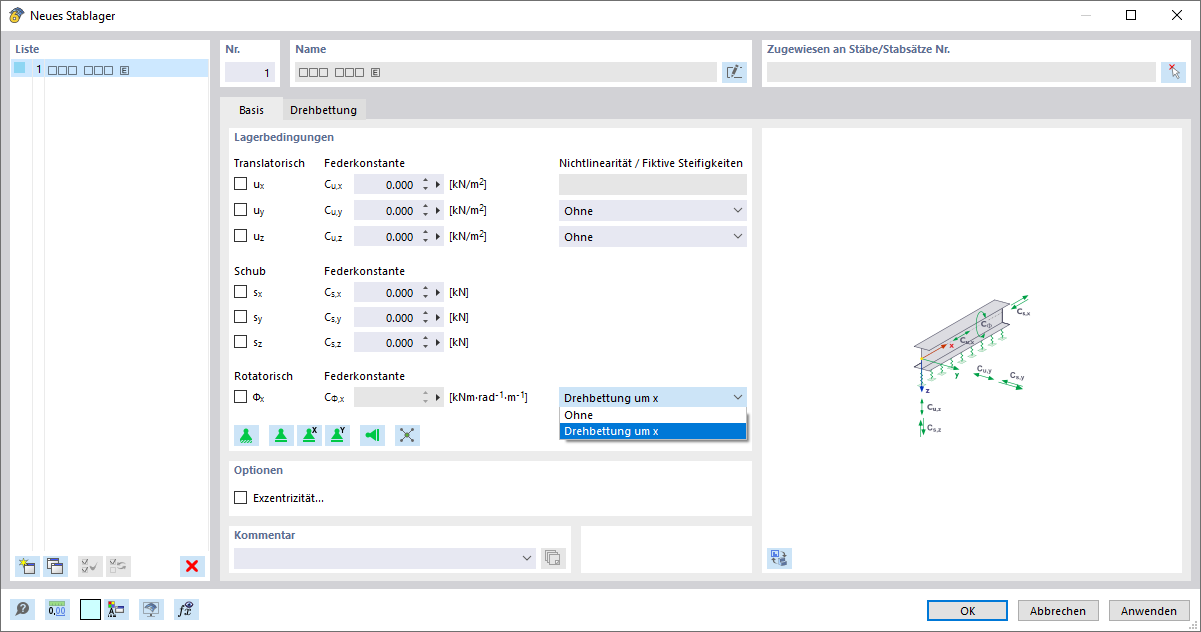
Task: Enable the Exzentrizität option
Action: click(x=241, y=497)
